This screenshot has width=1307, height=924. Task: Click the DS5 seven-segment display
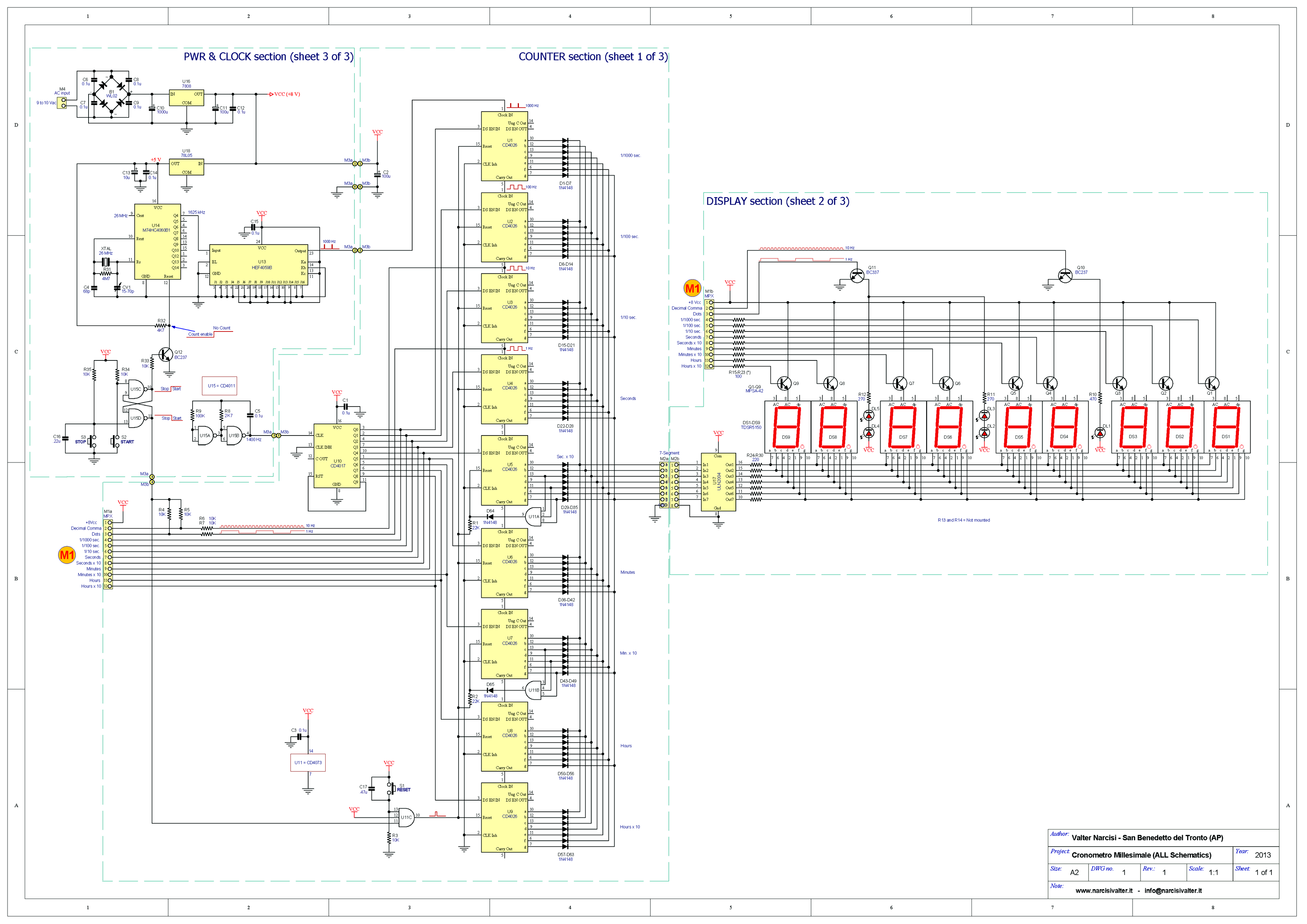[1019, 427]
